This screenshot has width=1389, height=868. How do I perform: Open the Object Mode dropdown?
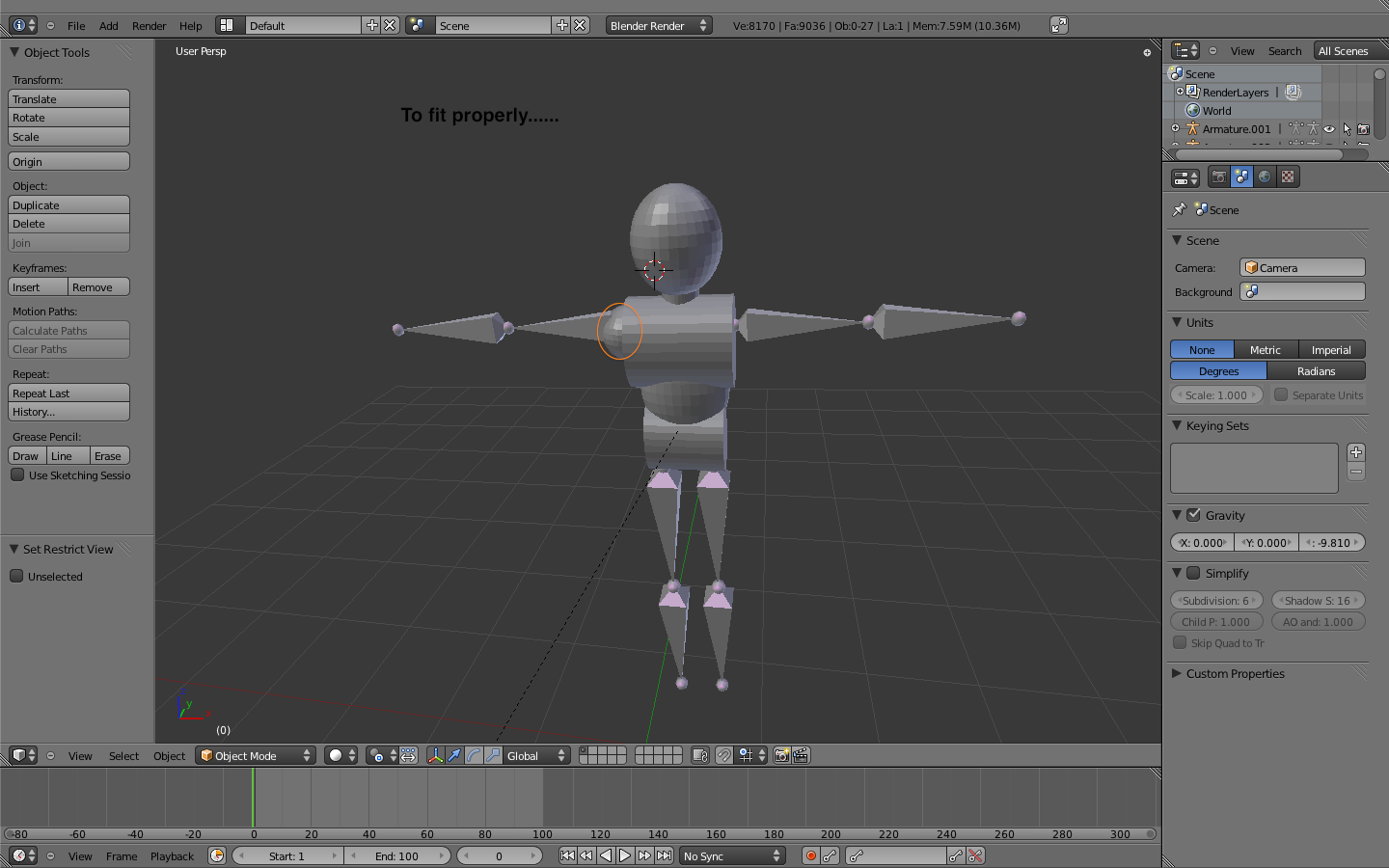click(255, 756)
